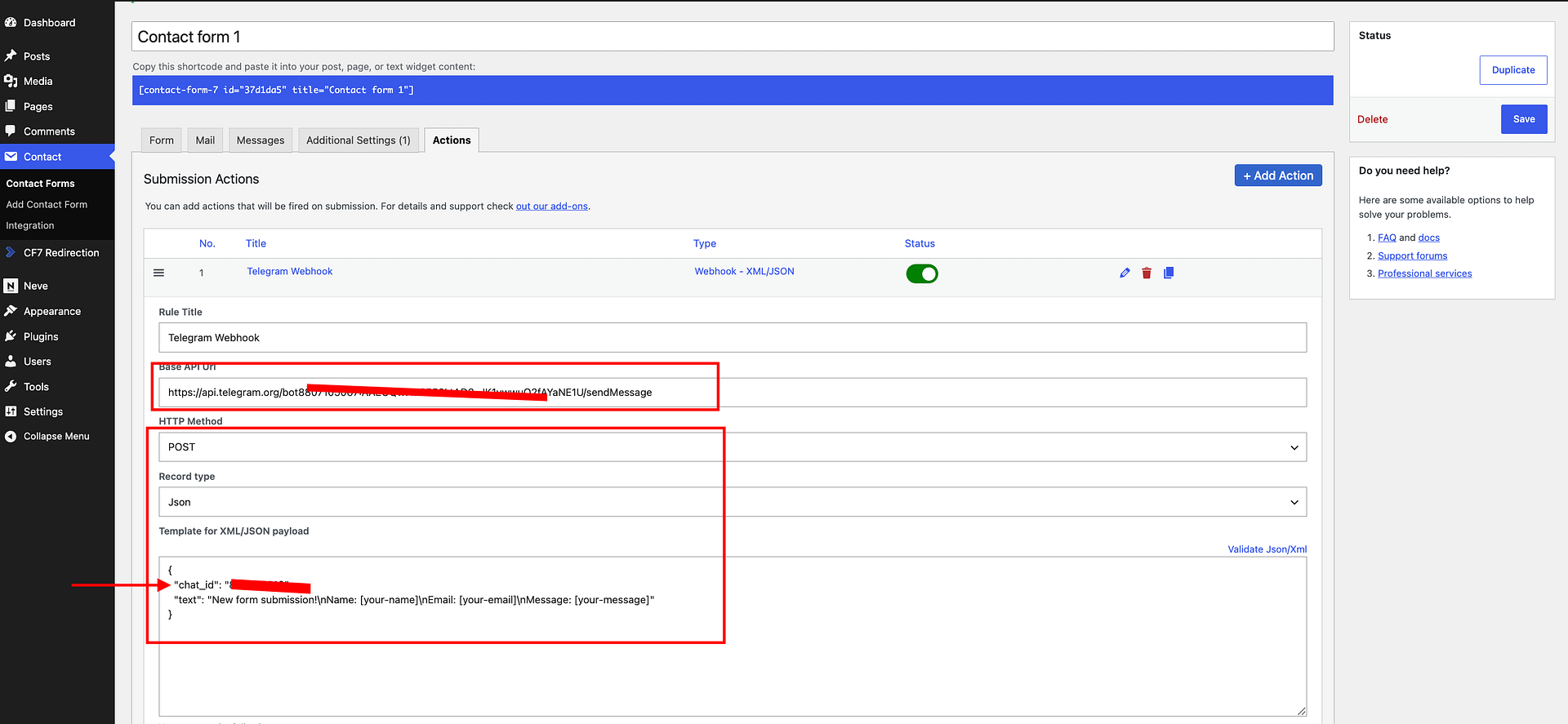Click the Type column header

pos(705,243)
